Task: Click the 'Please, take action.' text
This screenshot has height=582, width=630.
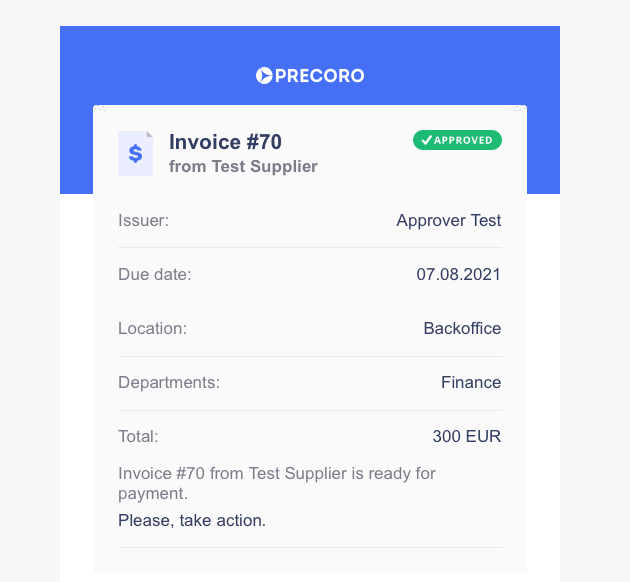Action: (192, 521)
